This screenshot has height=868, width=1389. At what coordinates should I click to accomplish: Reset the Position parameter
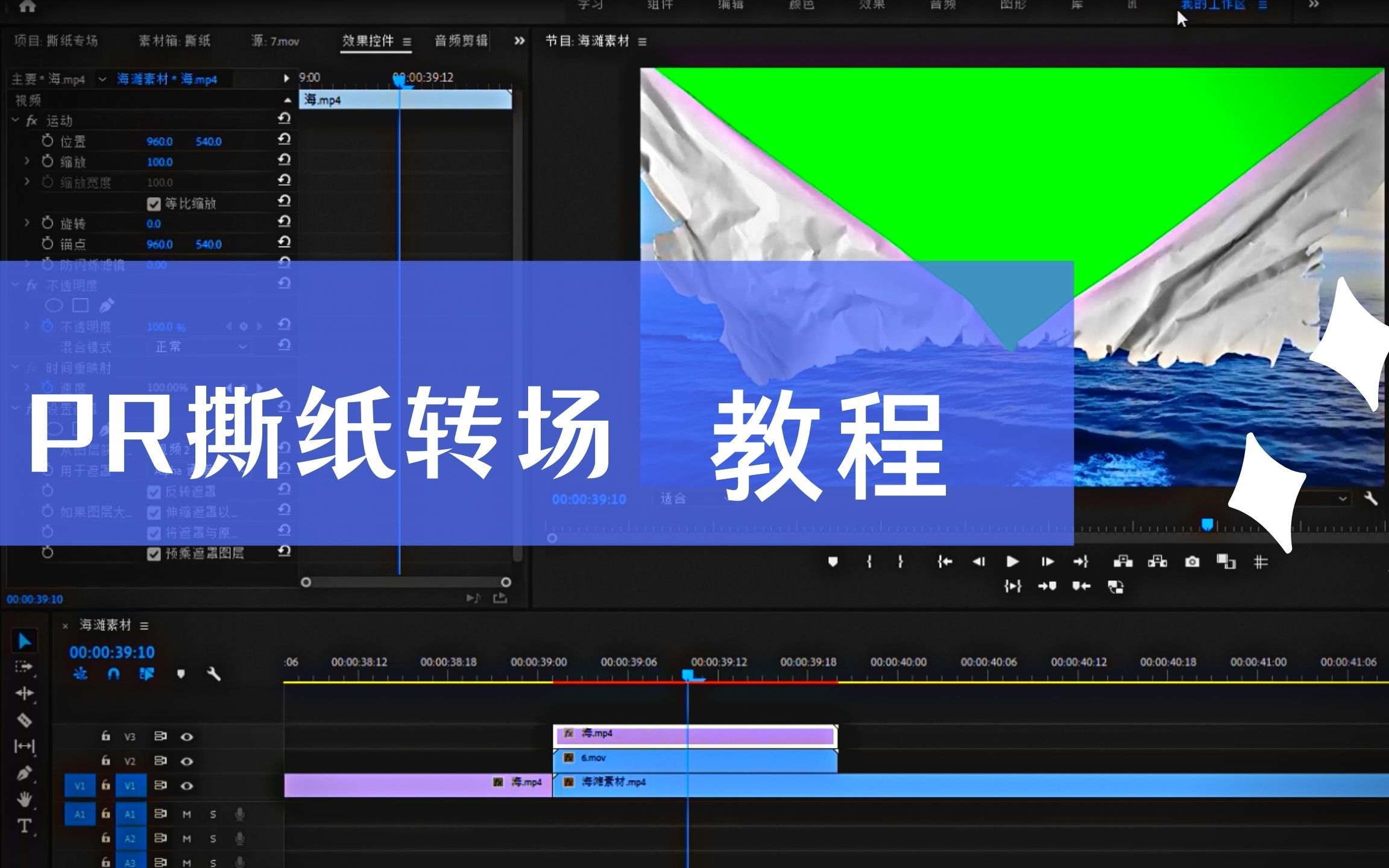[x=284, y=139]
